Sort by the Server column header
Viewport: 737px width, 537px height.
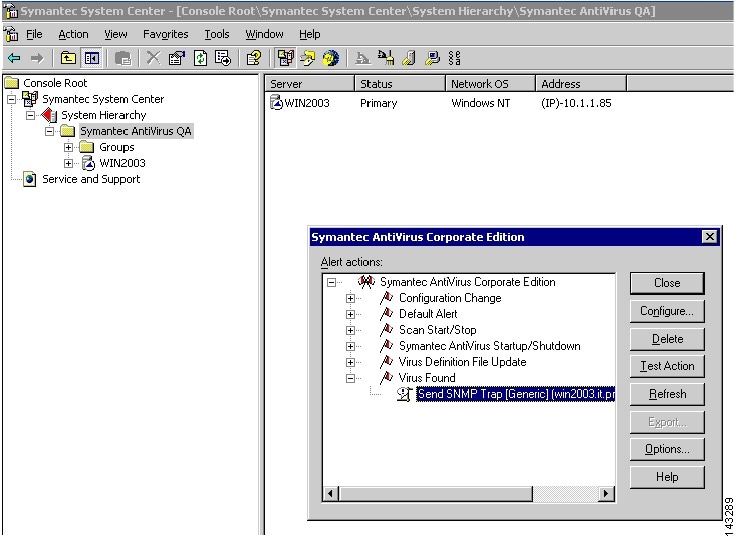[x=309, y=84]
